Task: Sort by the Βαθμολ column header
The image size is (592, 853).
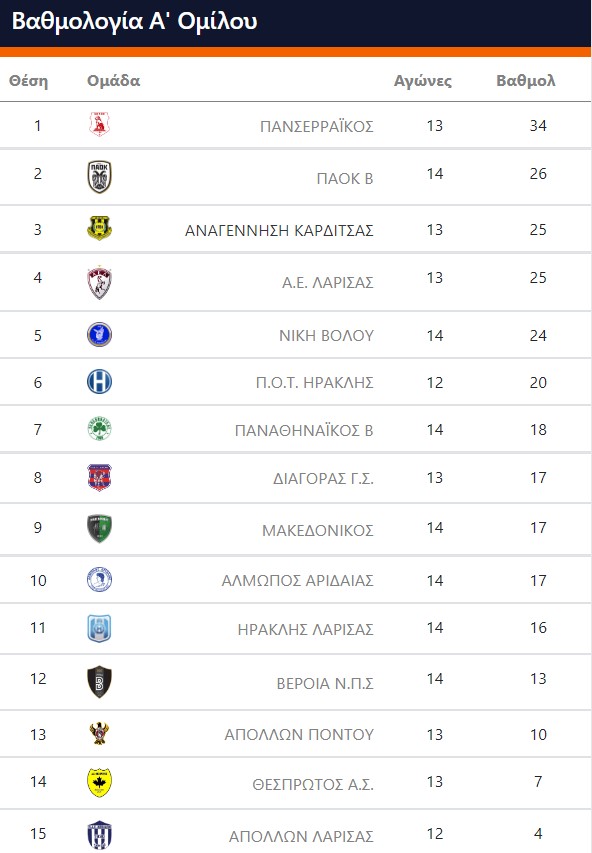Action: click(526, 81)
